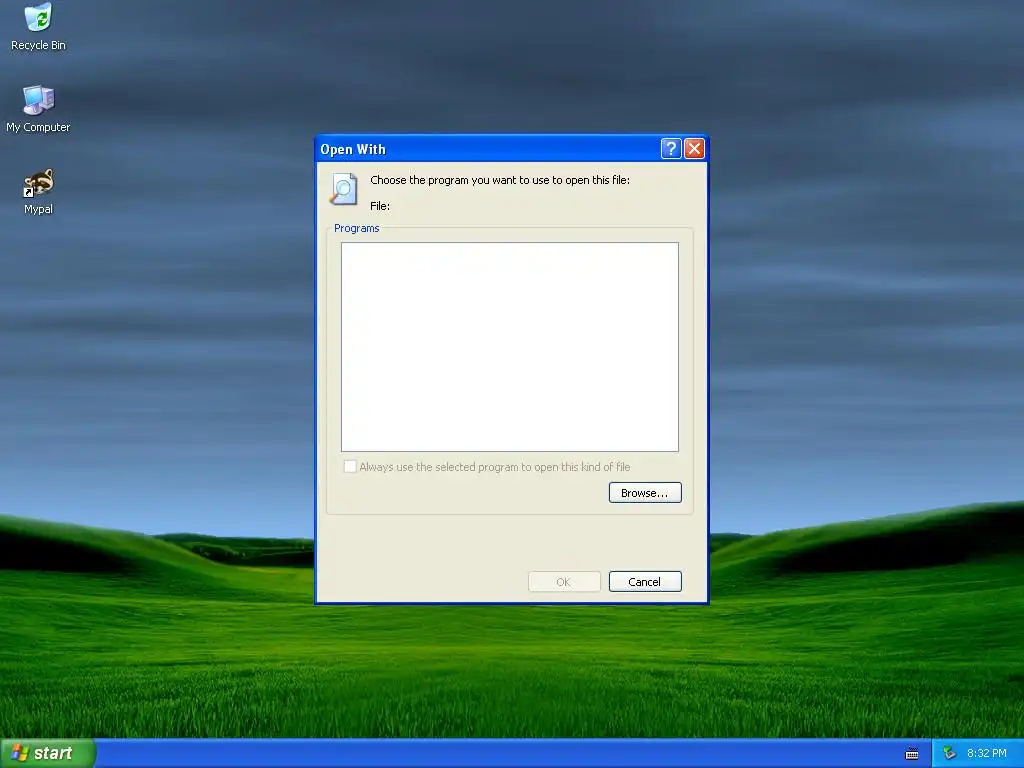Open the Recycle Bin desktop icon
Image resolution: width=1024 pixels, height=768 pixels.
[x=38, y=27]
